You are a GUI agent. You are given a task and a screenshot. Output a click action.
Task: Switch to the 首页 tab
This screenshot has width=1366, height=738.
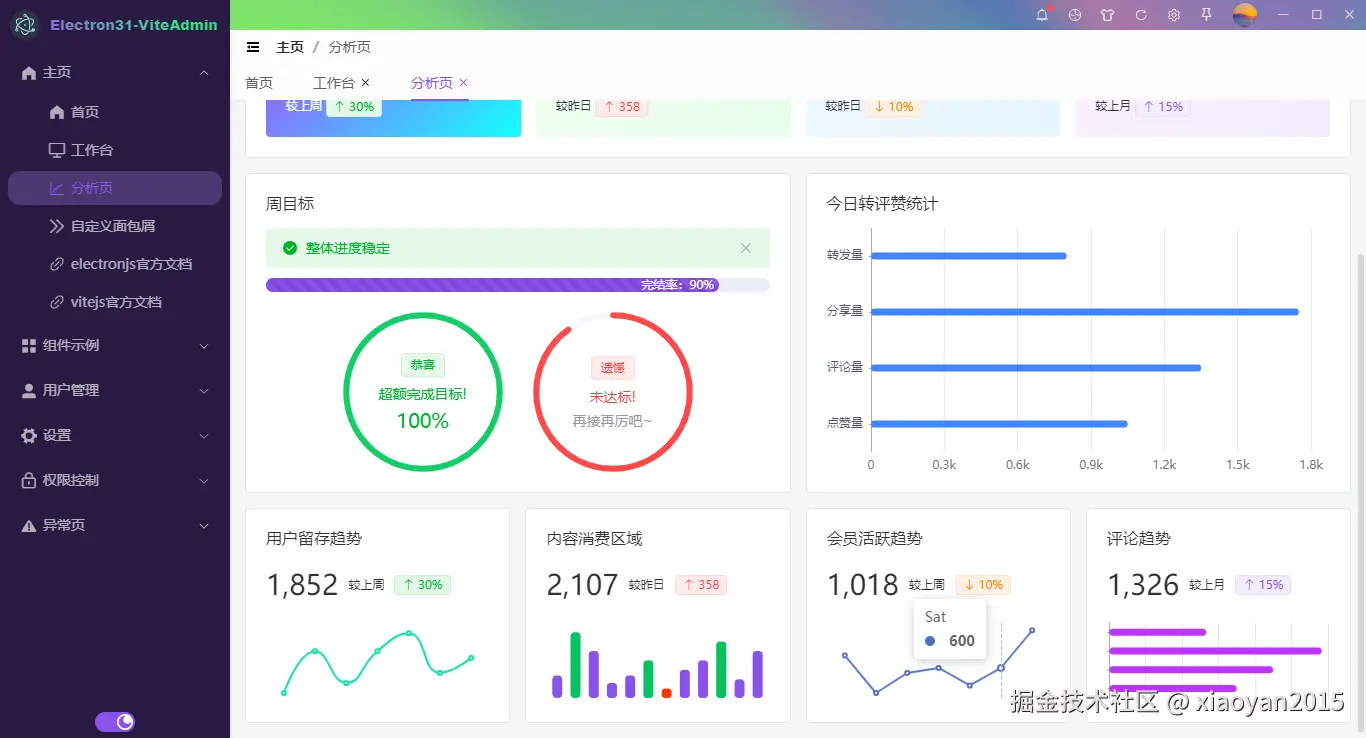pos(258,82)
